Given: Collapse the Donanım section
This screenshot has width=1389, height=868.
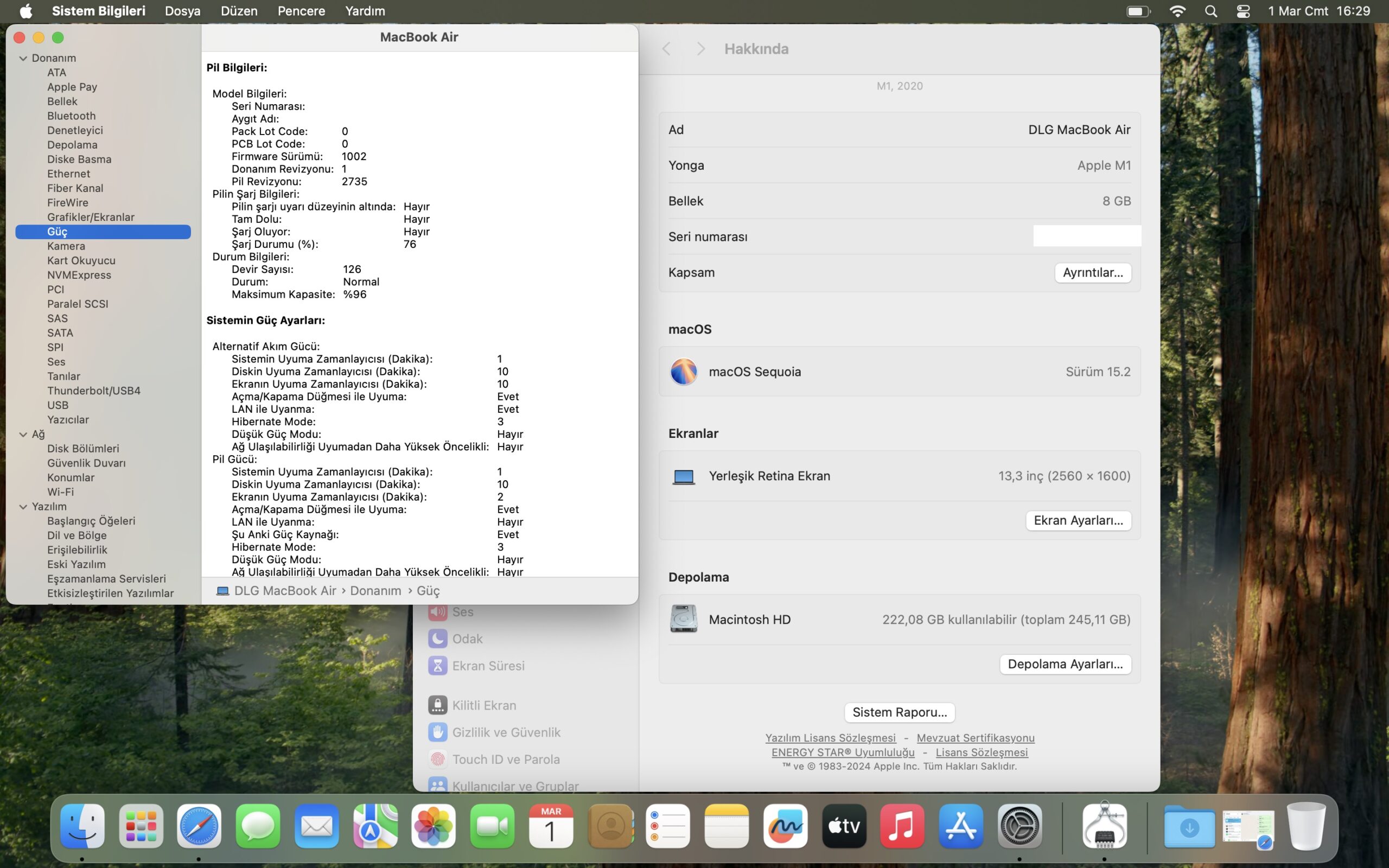Looking at the screenshot, I should 23,58.
